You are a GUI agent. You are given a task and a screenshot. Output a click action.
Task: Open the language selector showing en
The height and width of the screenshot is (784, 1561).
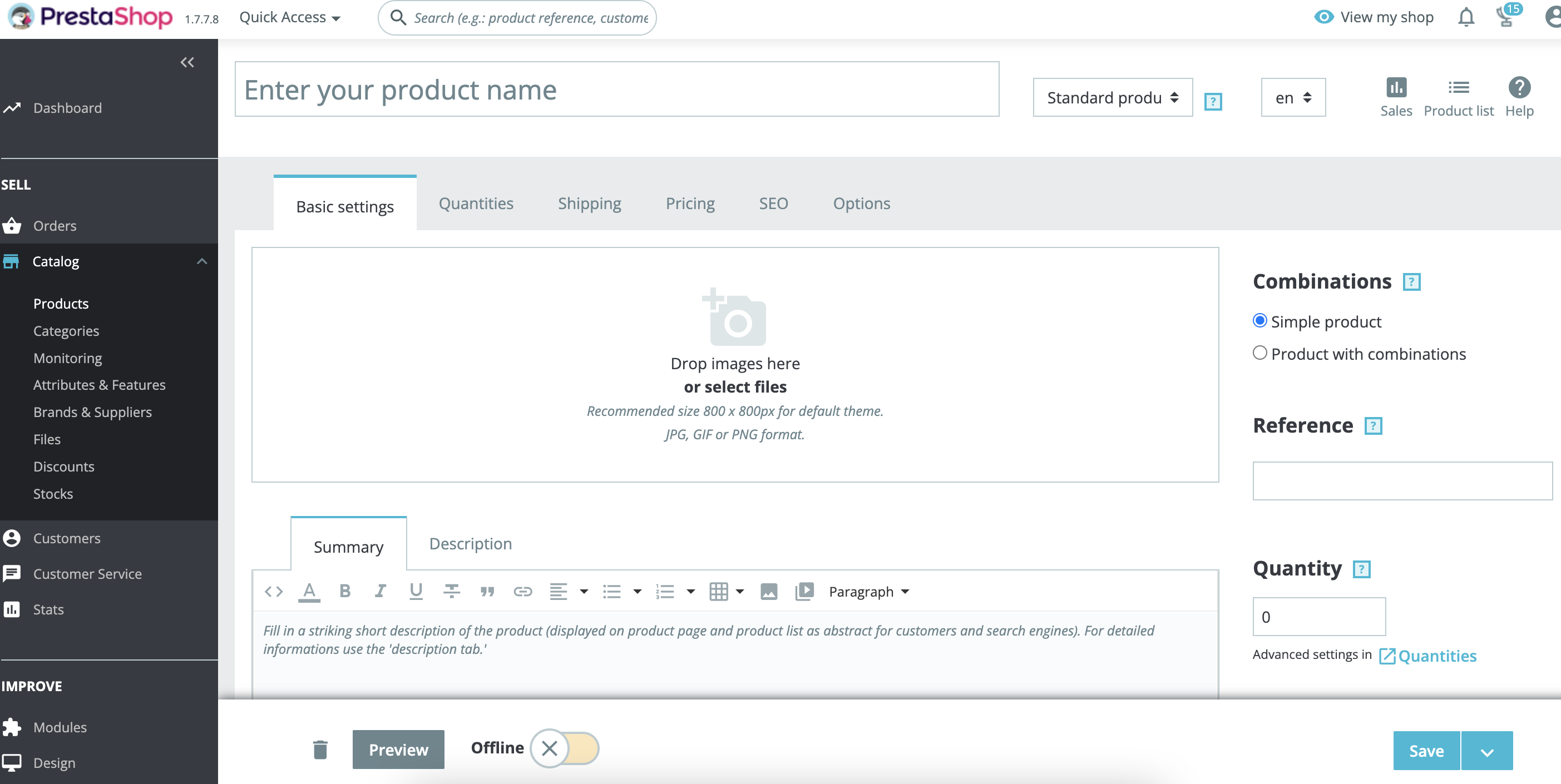click(1292, 97)
